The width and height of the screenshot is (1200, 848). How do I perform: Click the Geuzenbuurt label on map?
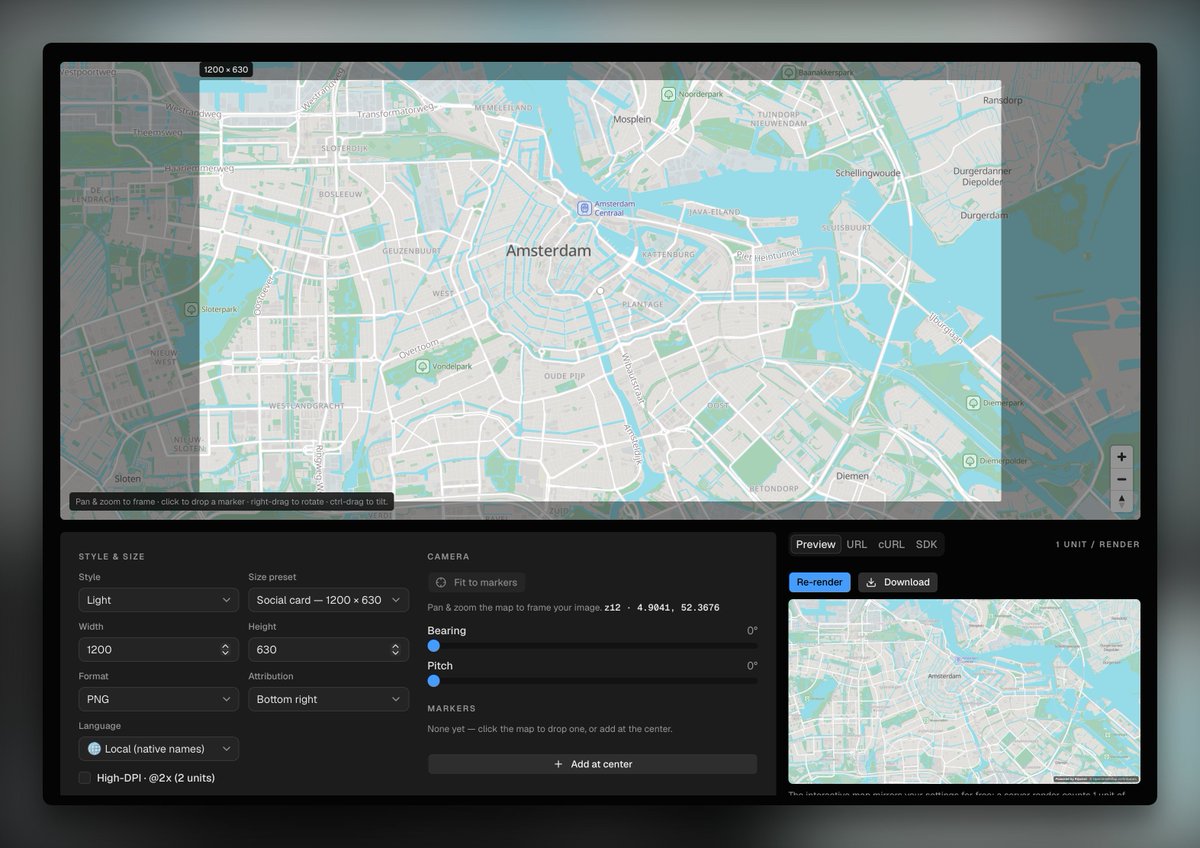411,252
